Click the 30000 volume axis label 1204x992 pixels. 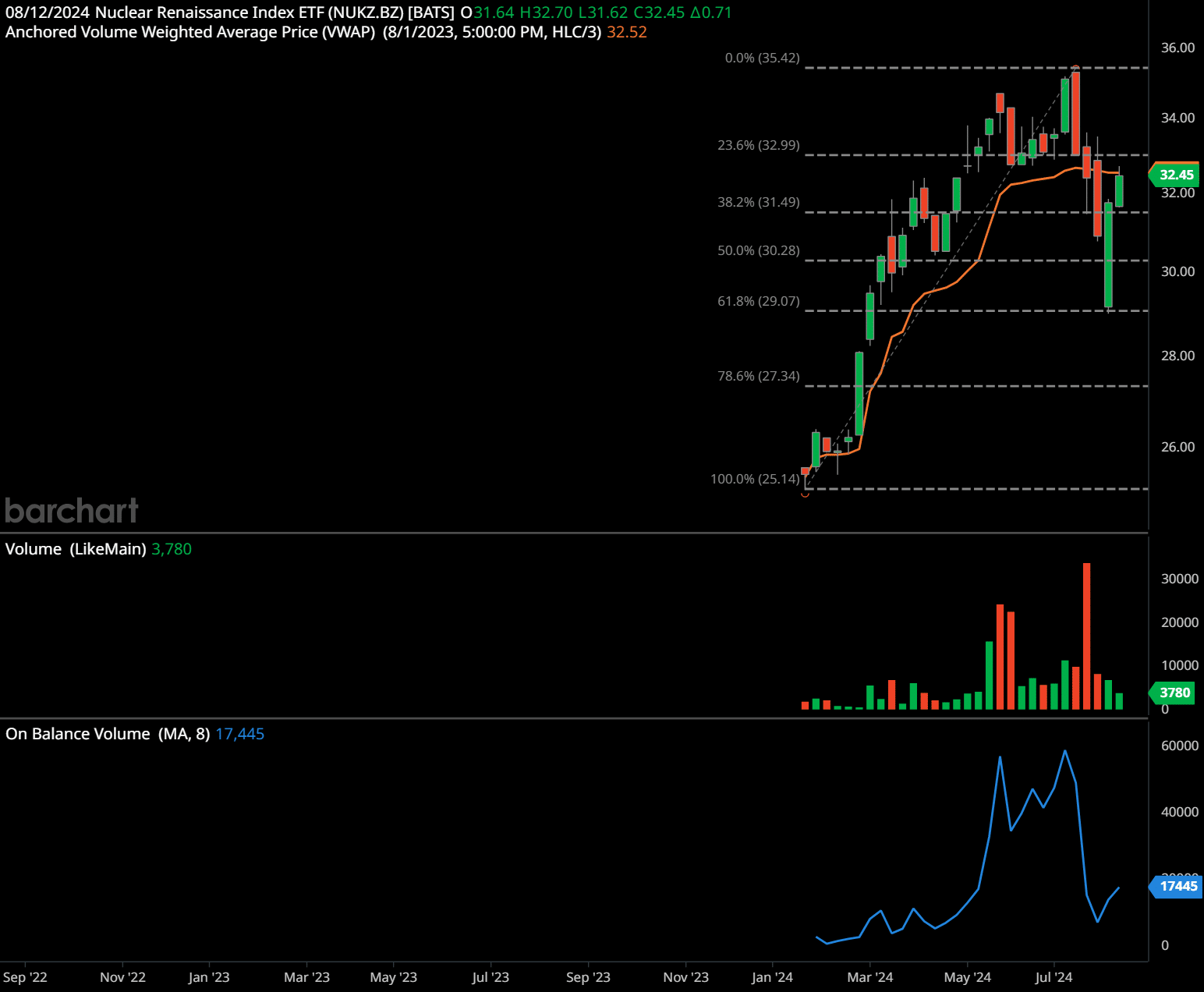(1180, 579)
